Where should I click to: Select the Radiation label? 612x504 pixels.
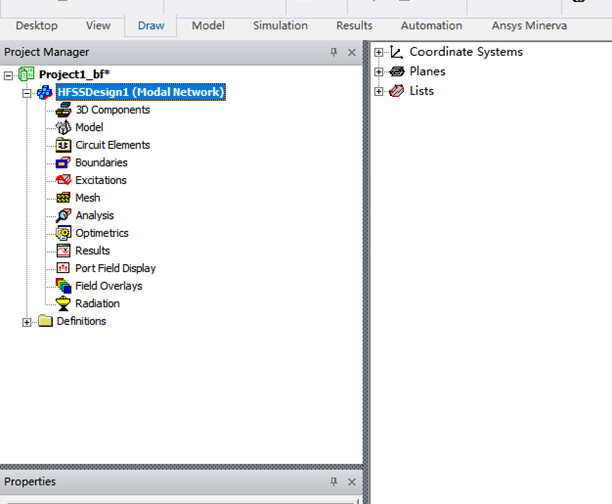pyautogui.click(x=98, y=304)
